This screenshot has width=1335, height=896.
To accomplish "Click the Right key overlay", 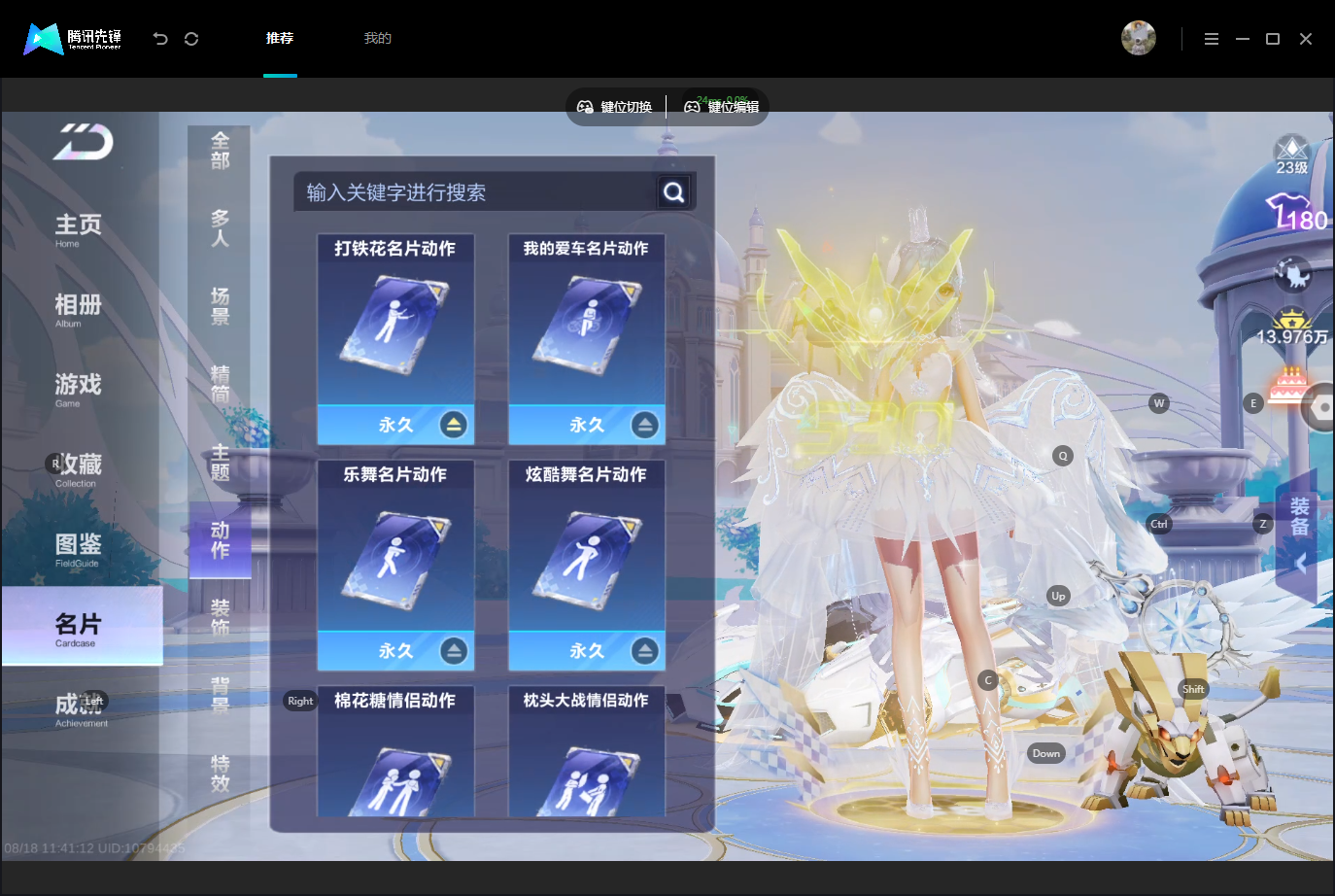I will 300,701.
